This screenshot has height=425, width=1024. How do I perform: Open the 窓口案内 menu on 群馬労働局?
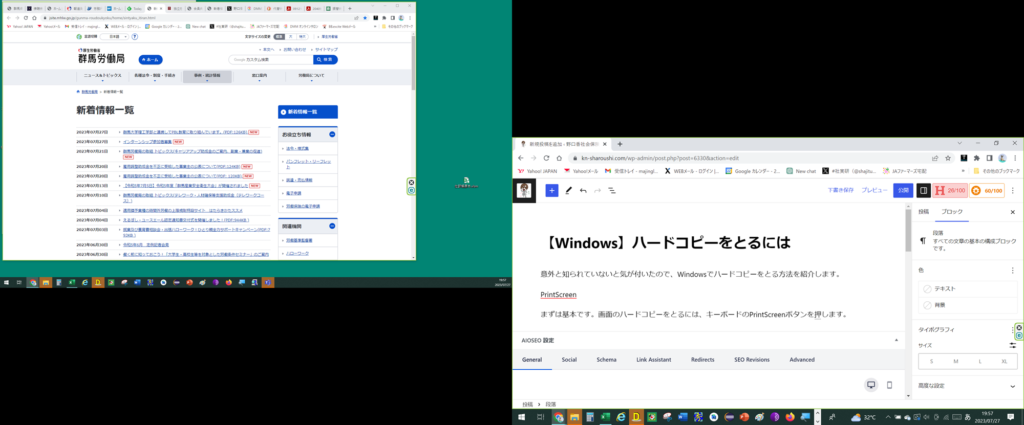259,77
